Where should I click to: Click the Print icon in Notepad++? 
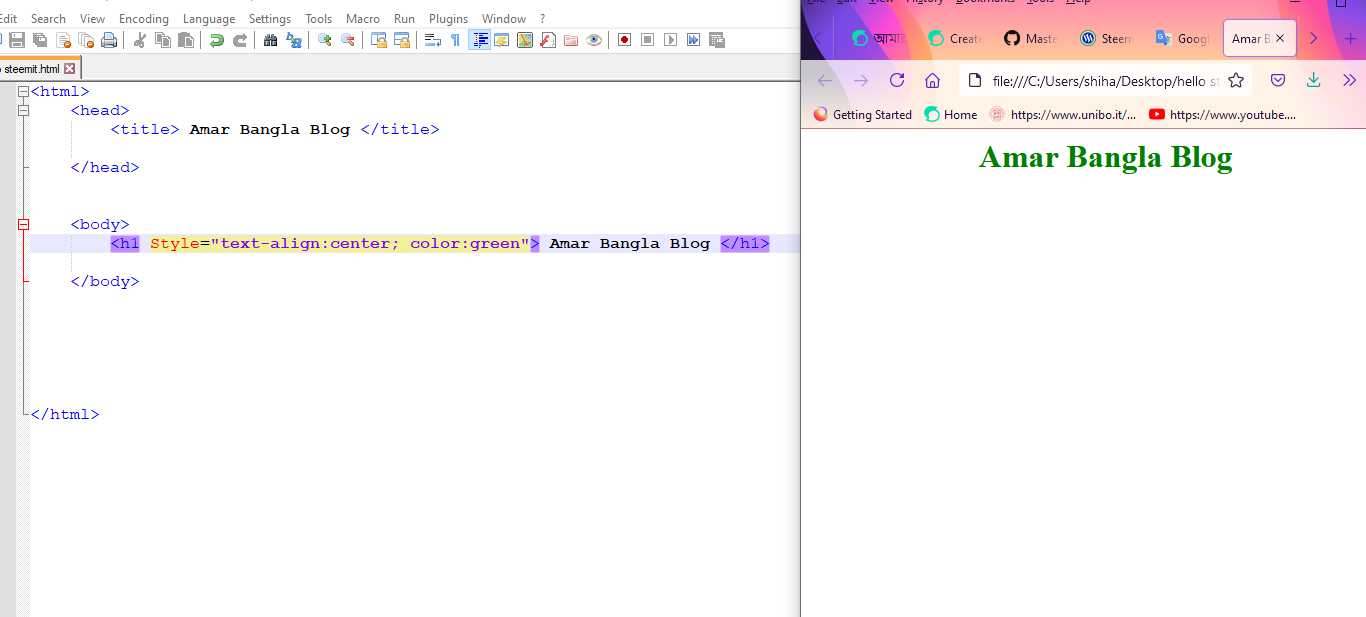[109, 40]
